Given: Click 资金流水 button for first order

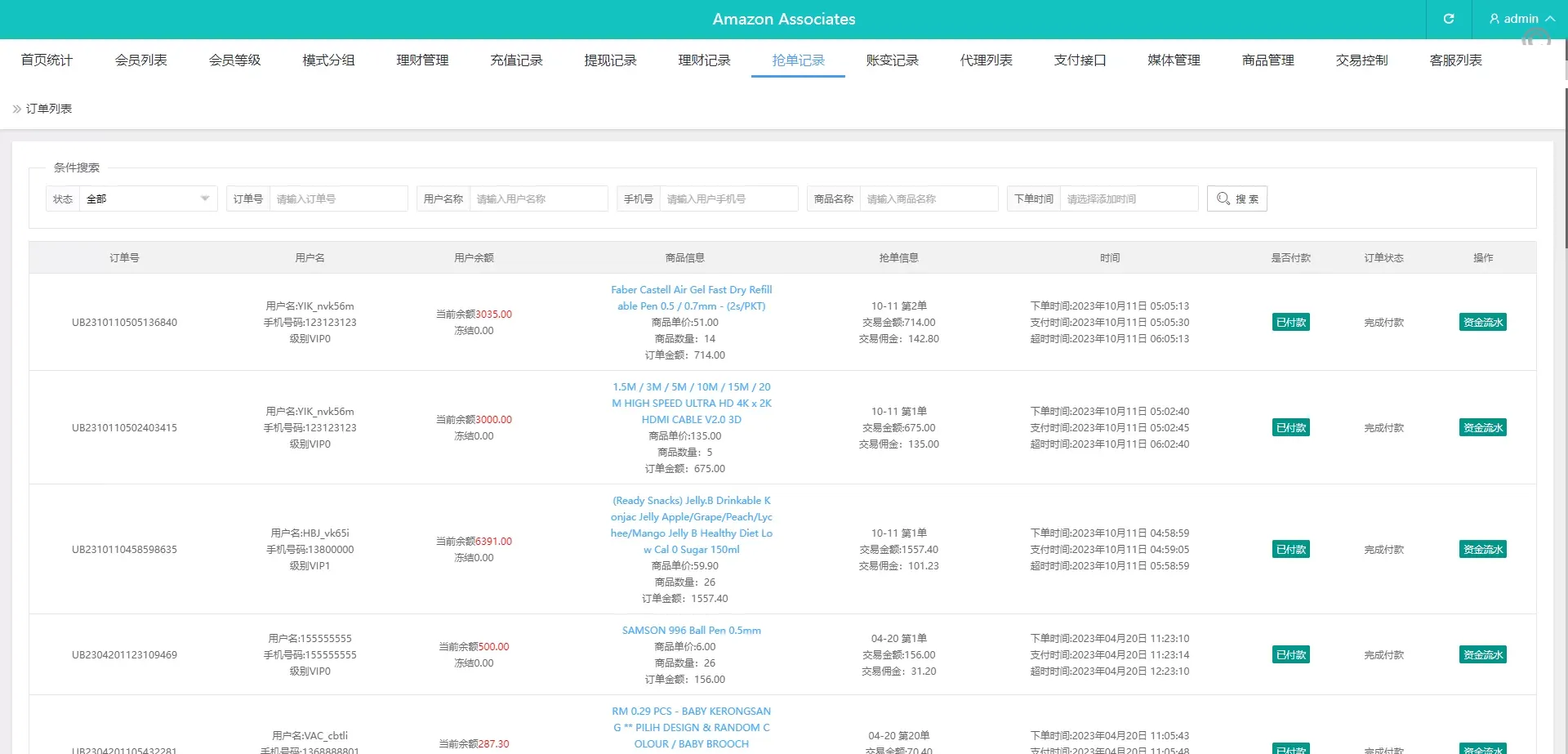Looking at the screenshot, I should (x=1482, y=322).
